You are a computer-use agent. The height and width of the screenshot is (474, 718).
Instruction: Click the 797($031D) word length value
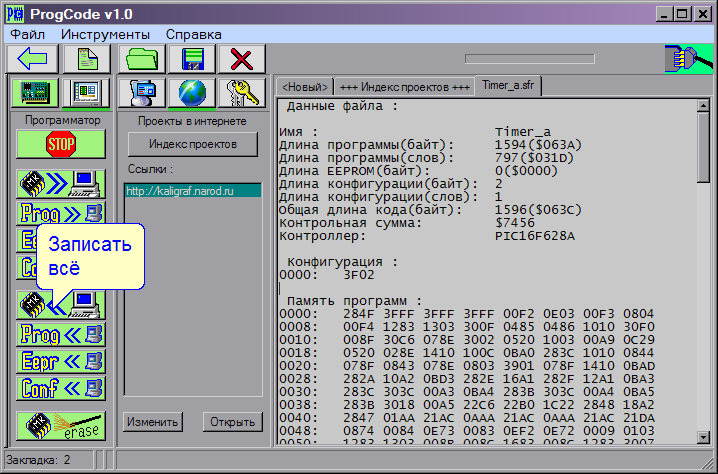pos(534,158)
